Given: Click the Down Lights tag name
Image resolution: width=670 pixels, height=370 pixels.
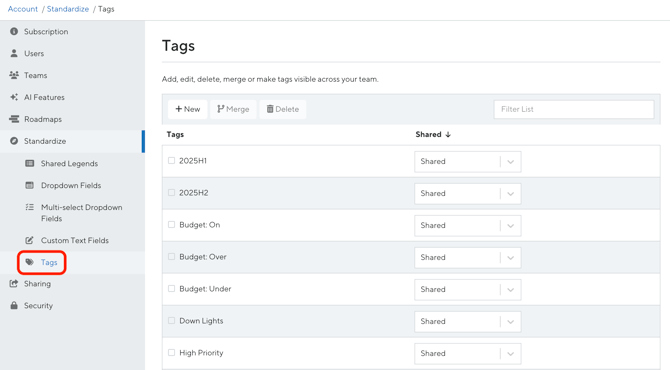Looking at the screenshot, I should click(x=201, y=320).
